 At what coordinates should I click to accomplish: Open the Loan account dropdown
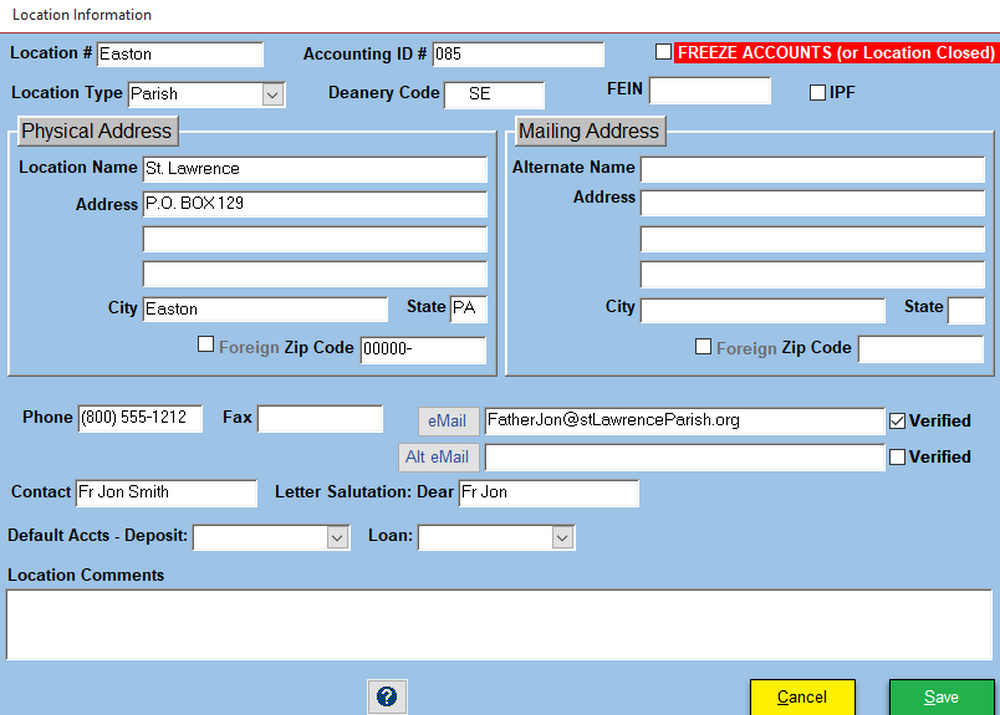[563, 537]
